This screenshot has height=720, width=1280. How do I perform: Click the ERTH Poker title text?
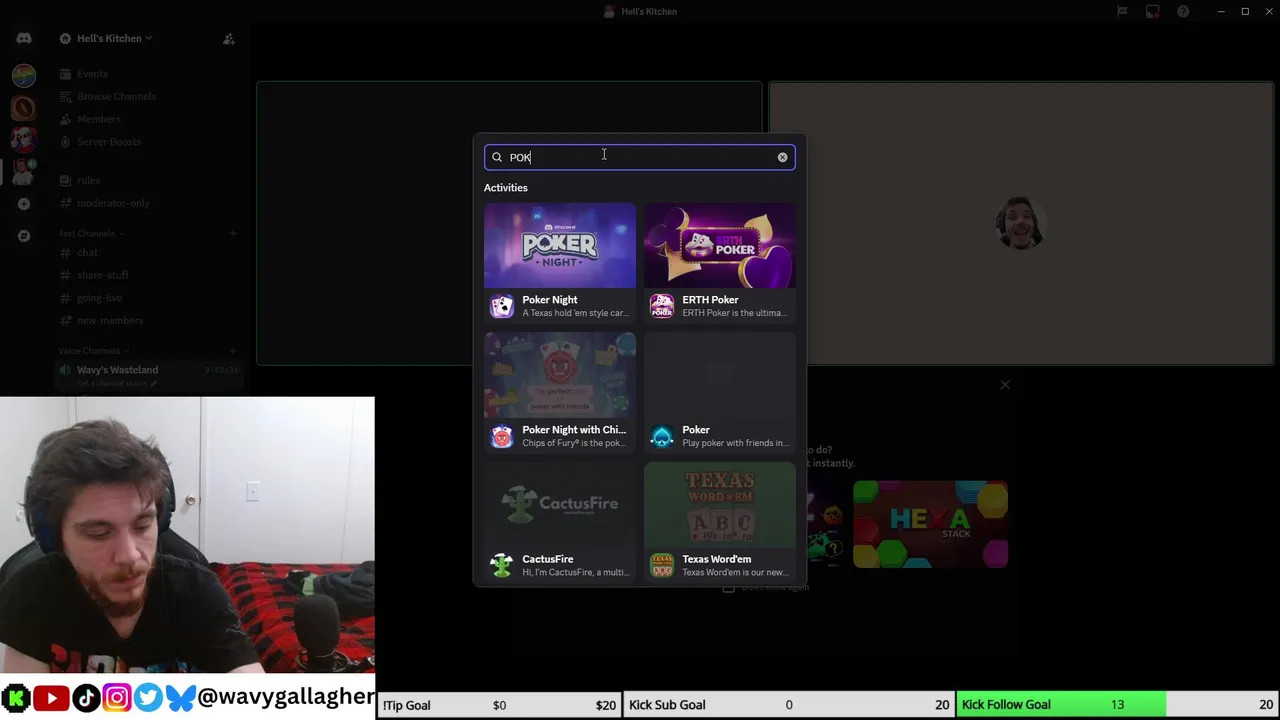[x=710, y=300]
